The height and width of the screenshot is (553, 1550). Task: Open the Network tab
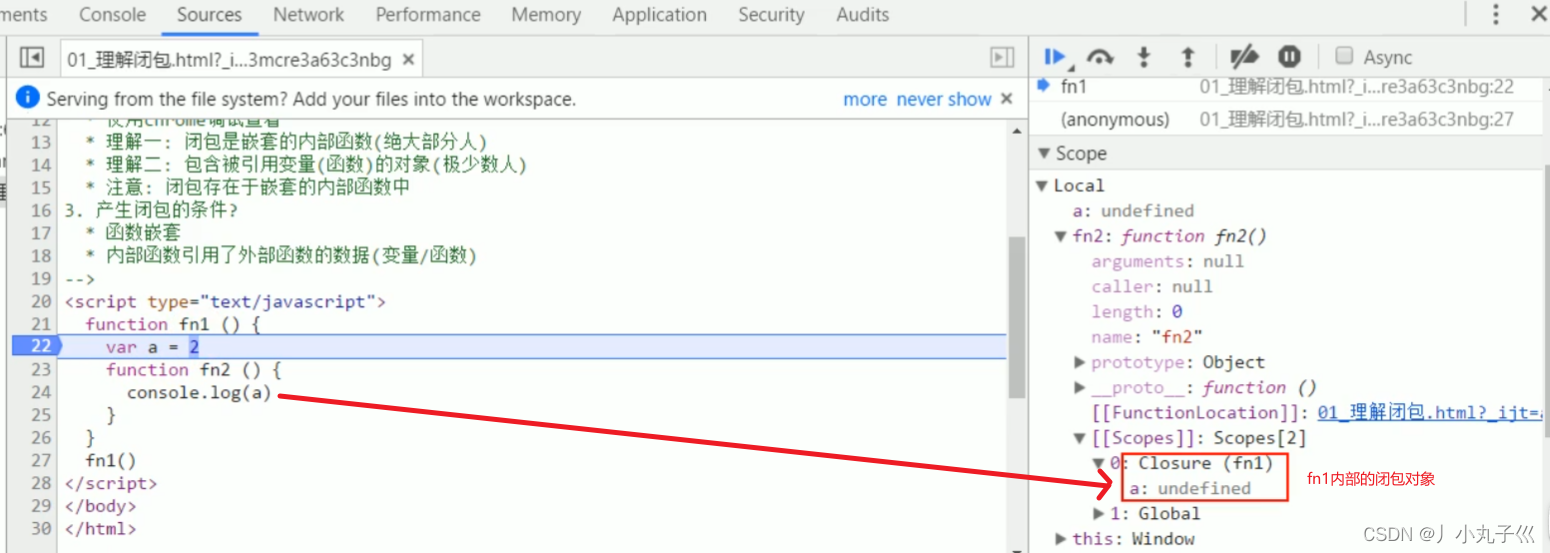pos(308,15)
